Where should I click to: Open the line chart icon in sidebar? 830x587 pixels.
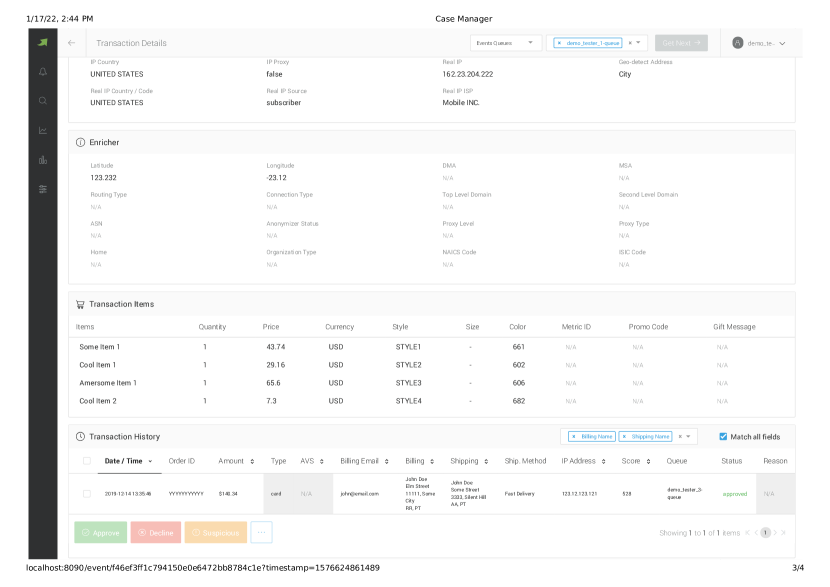click(x=43, y=130)
